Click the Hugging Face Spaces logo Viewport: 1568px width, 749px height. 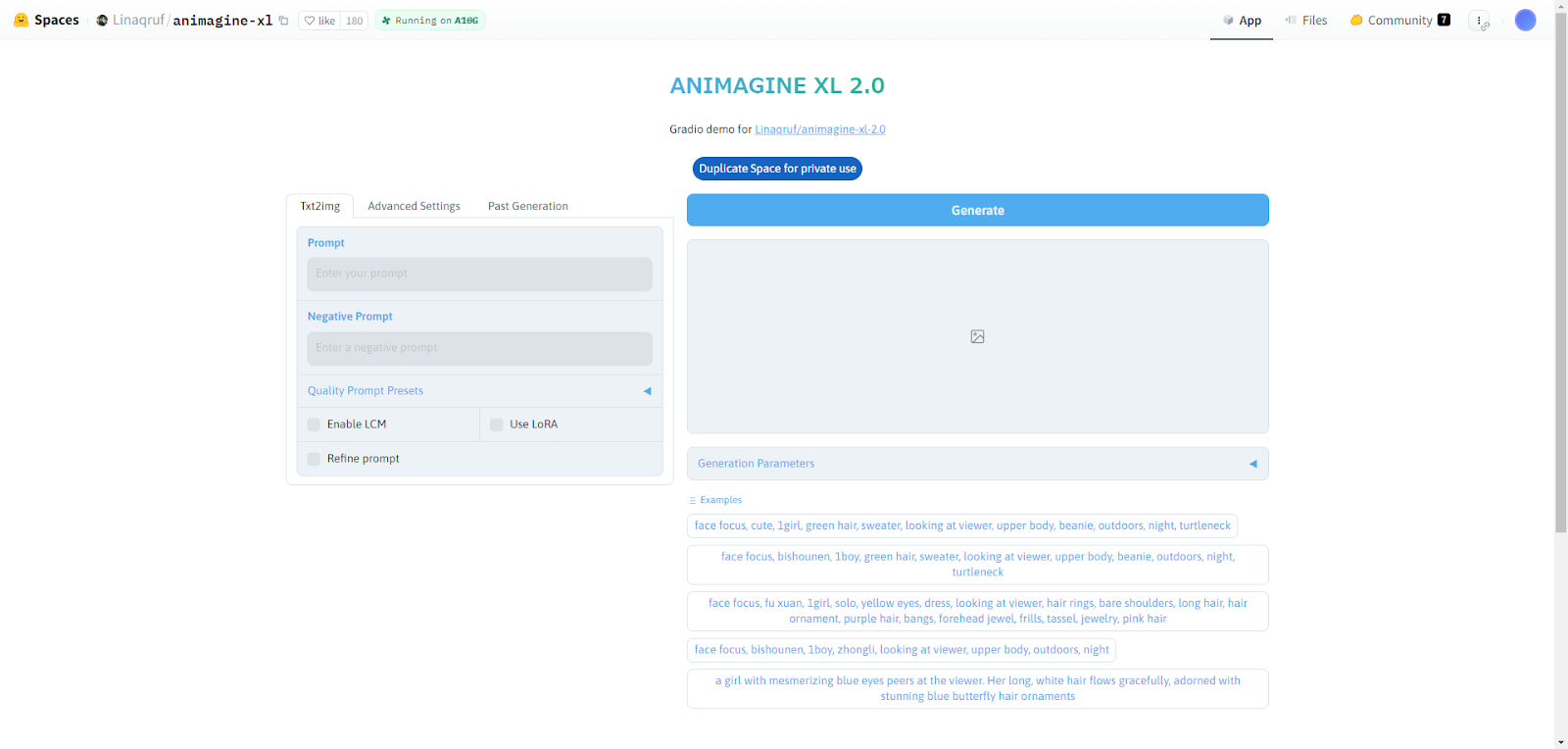[21, 20]
